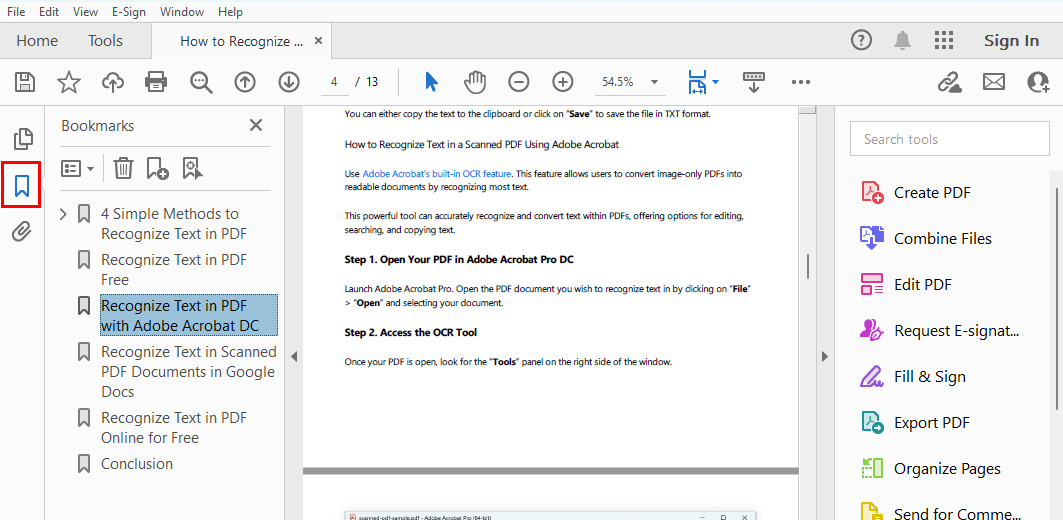
Task: Expand the '4 Simple Methods' bookmark
Action: tap(63, 215)
